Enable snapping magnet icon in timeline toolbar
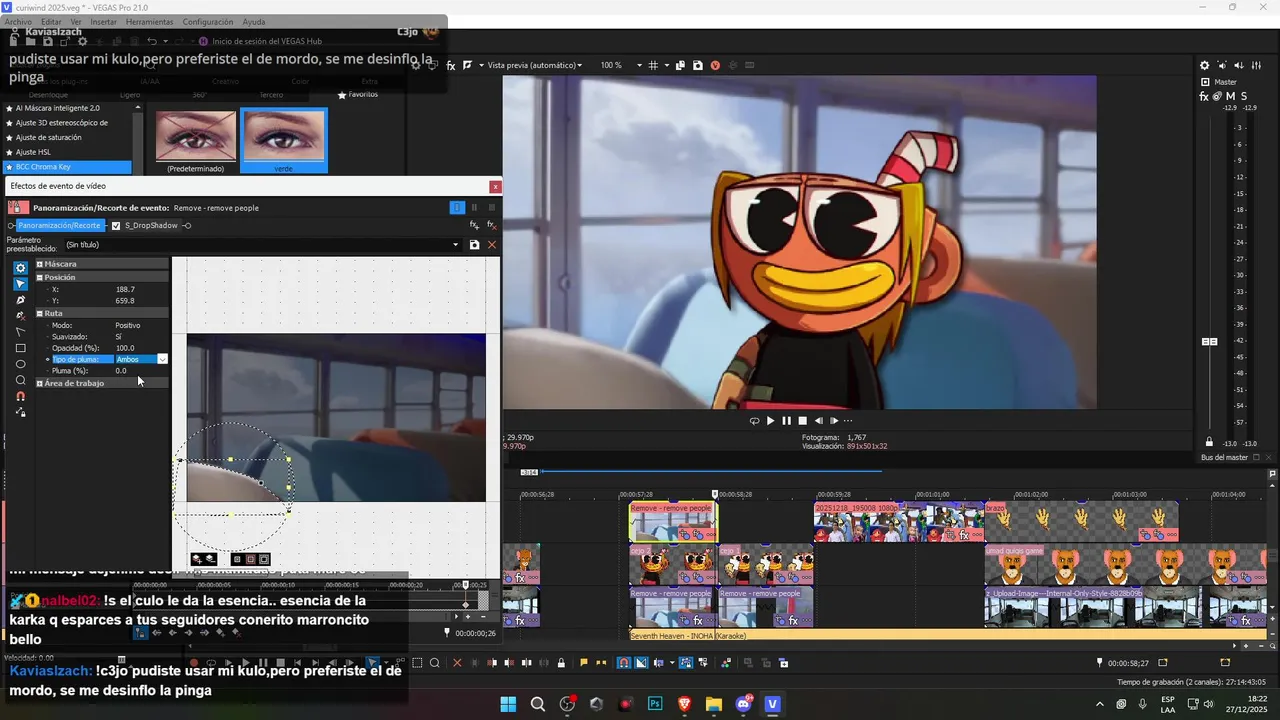The height and width of the screenshot is (720, 1280). coord(624,662)
